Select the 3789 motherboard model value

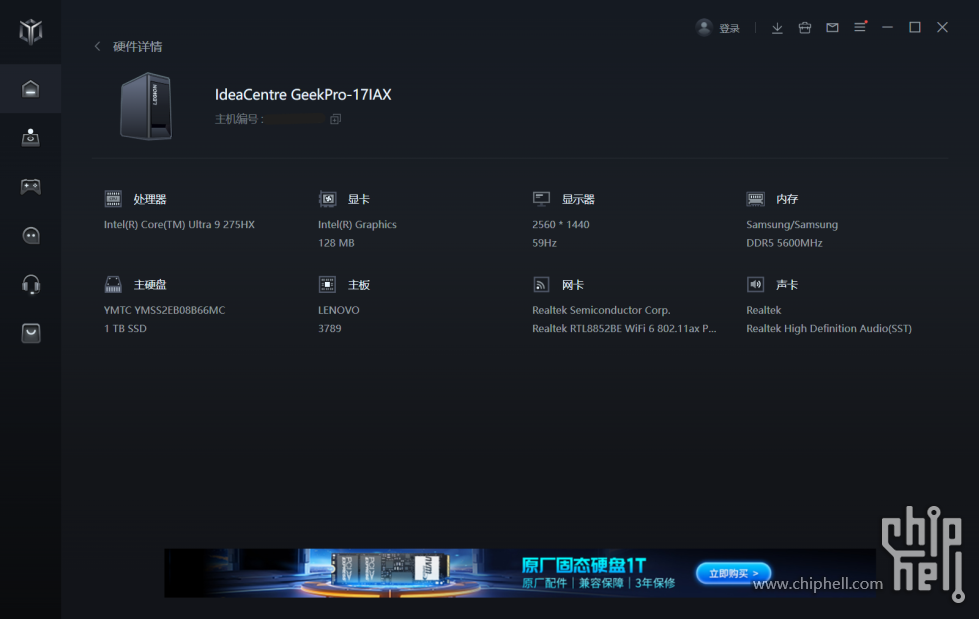coord(330,329)
